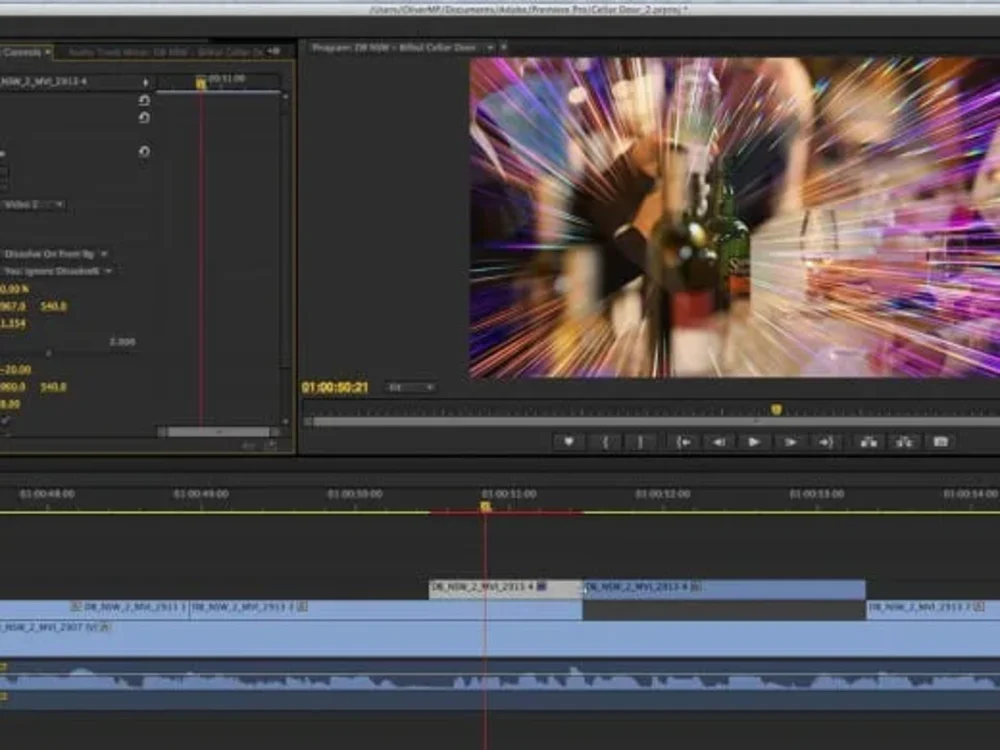Step back one frame in Program monitor
Viewport: 1000px width, 750px height.
719,442
